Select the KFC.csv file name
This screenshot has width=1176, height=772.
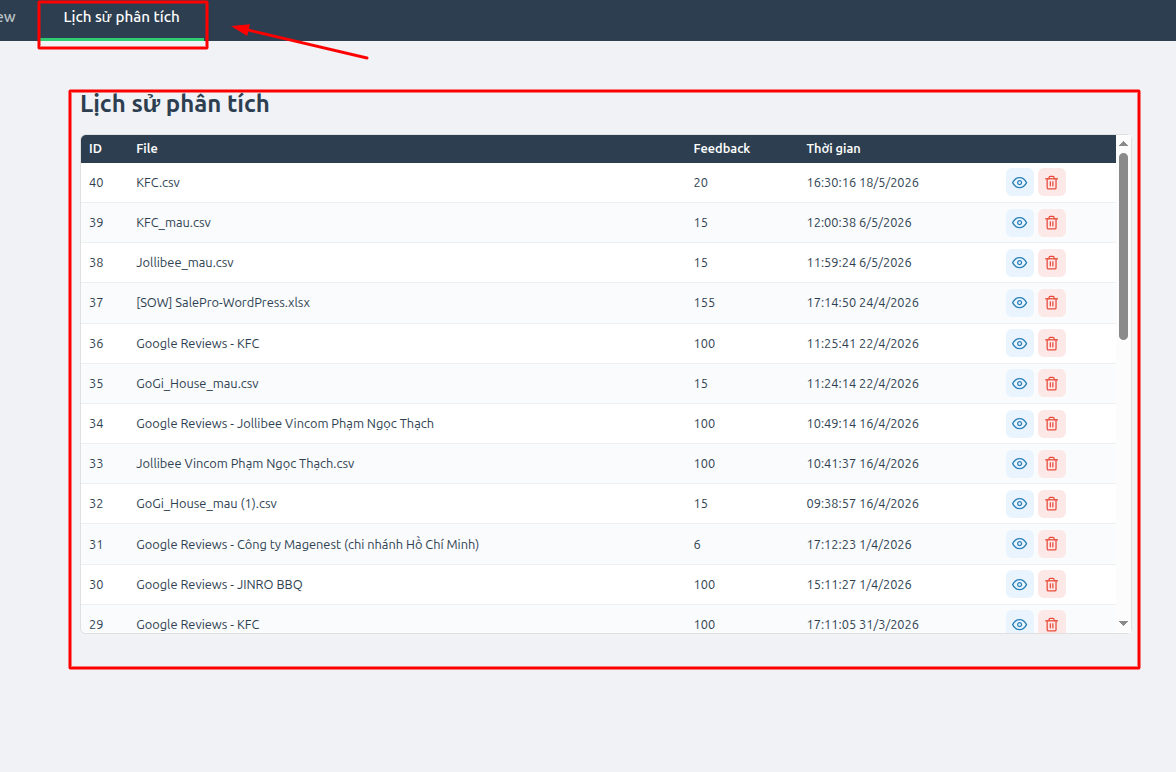pyautogui.click(x=158, y=182)
